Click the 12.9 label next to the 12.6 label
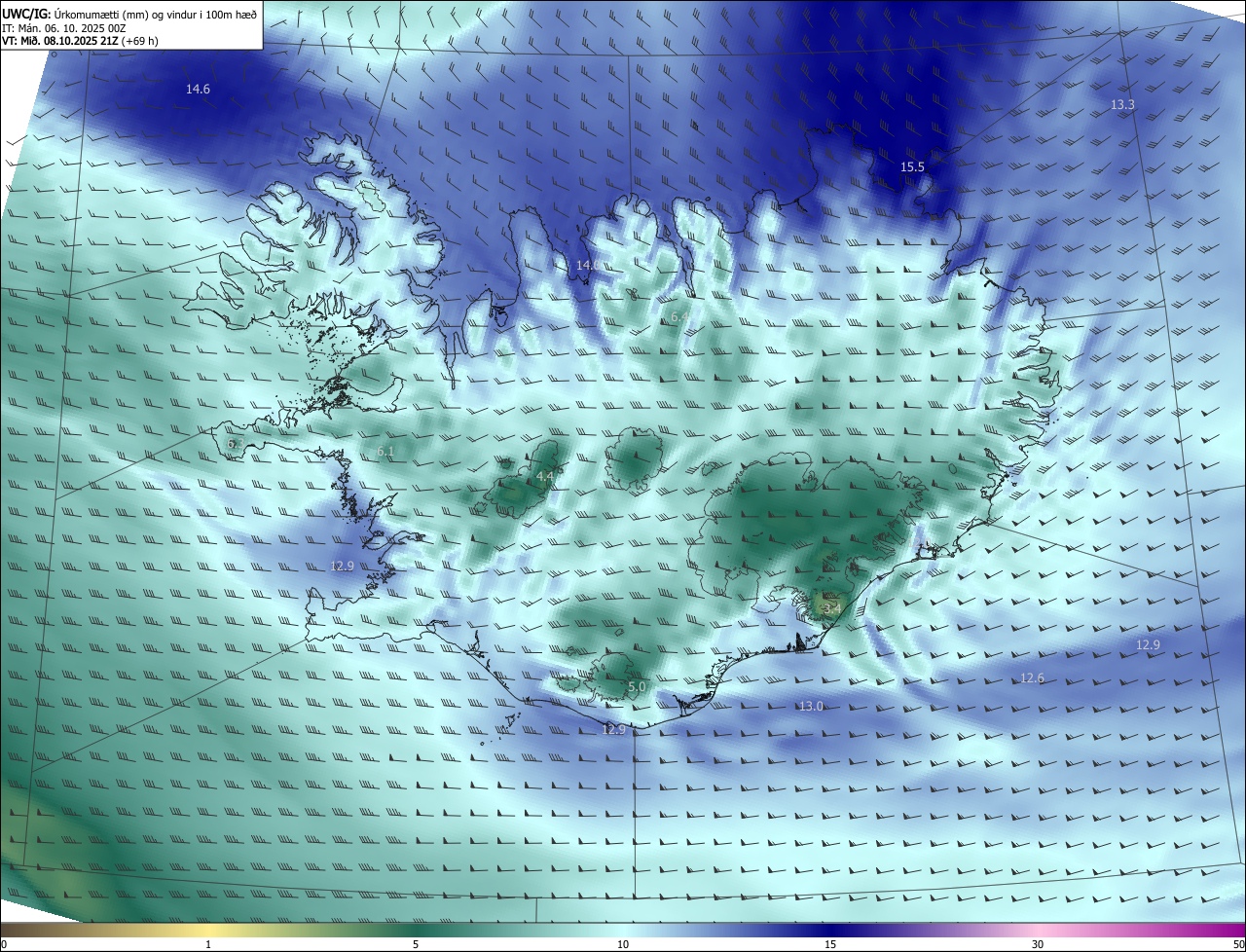Screen dimensions: 1246x952 [1149, 644]
